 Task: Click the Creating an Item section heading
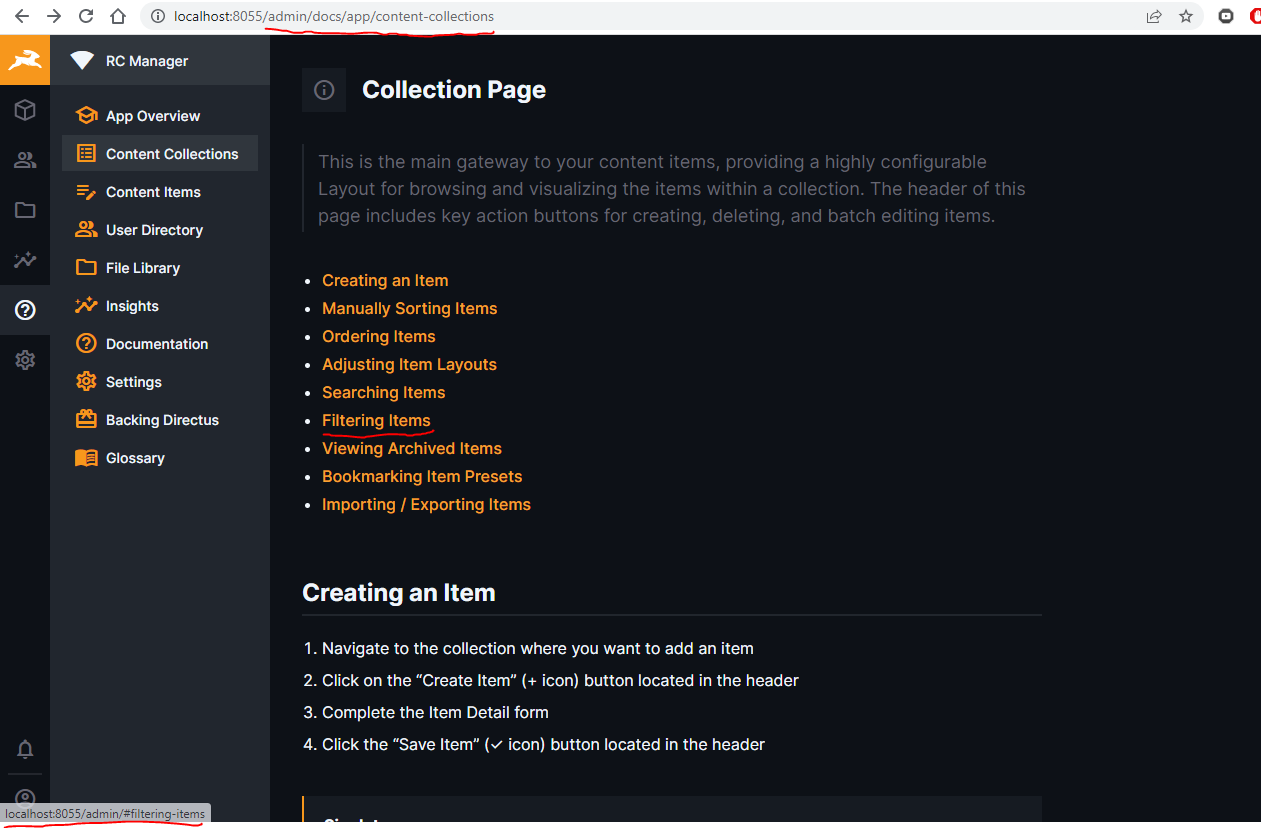pos(399,593)
